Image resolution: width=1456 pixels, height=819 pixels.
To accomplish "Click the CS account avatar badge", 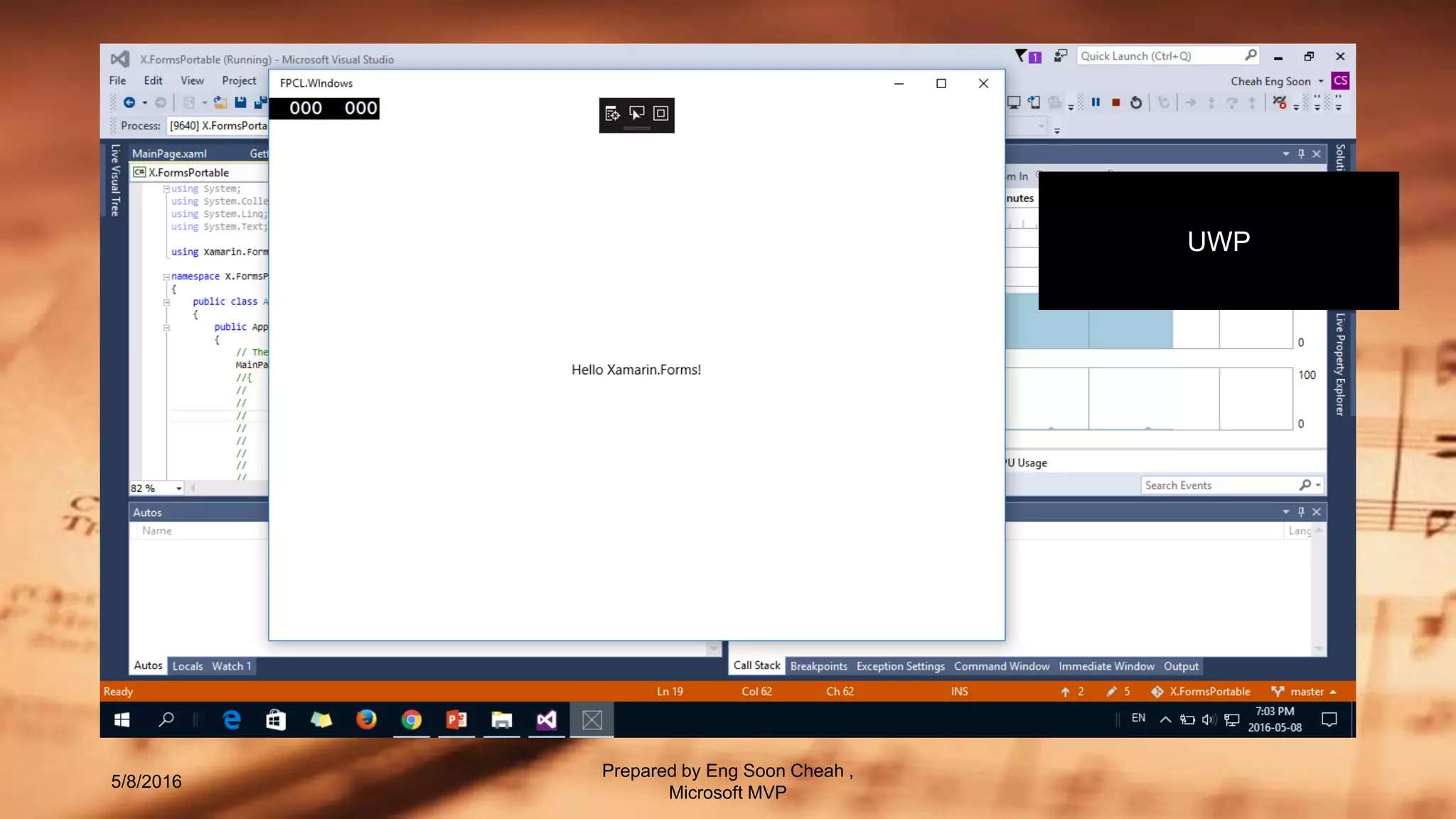I will (1340, 81).
